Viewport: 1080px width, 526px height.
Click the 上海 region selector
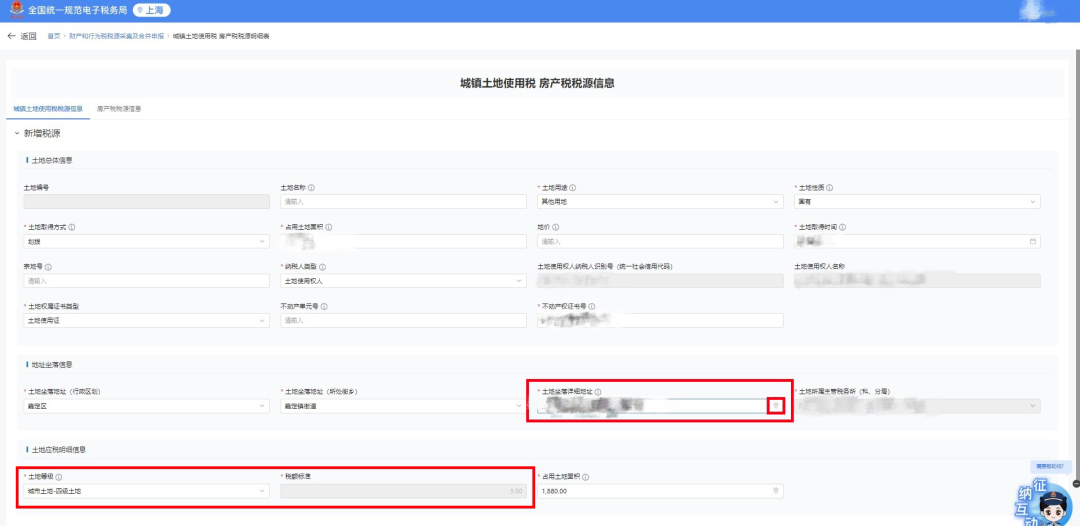(152, 11)
